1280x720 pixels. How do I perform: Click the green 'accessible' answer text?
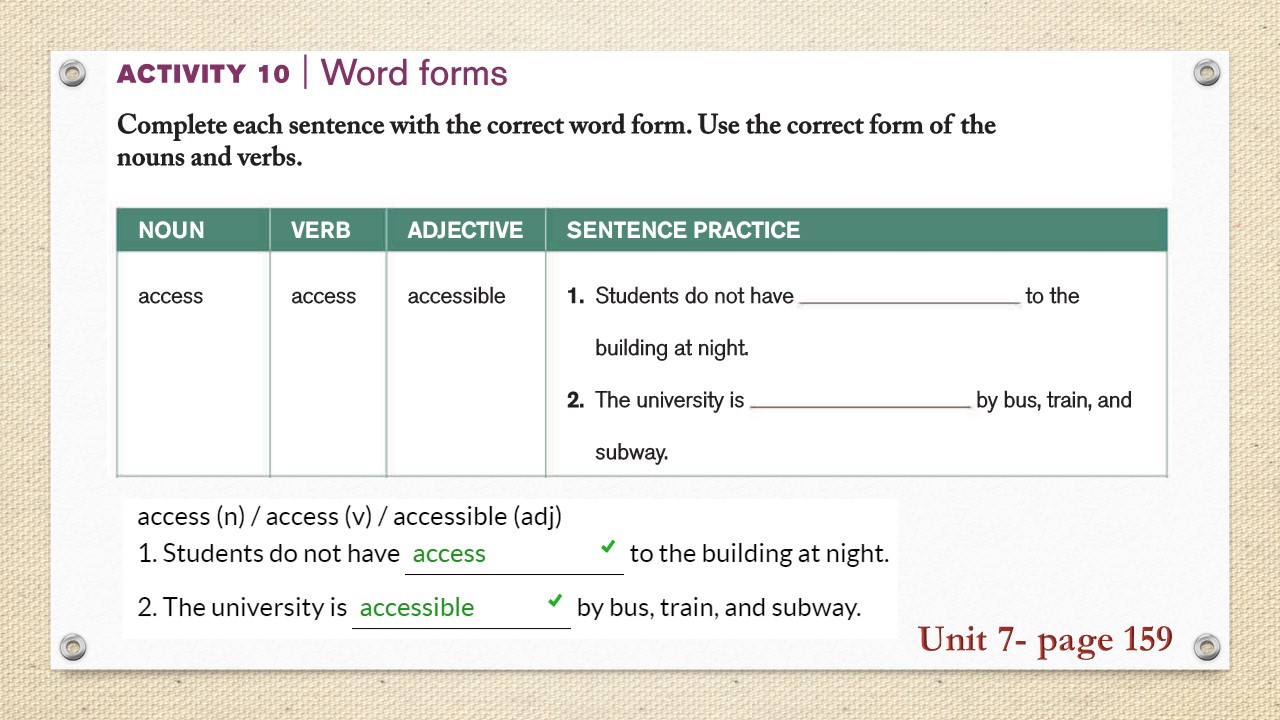pyautogui.click(x=417, y=607)
